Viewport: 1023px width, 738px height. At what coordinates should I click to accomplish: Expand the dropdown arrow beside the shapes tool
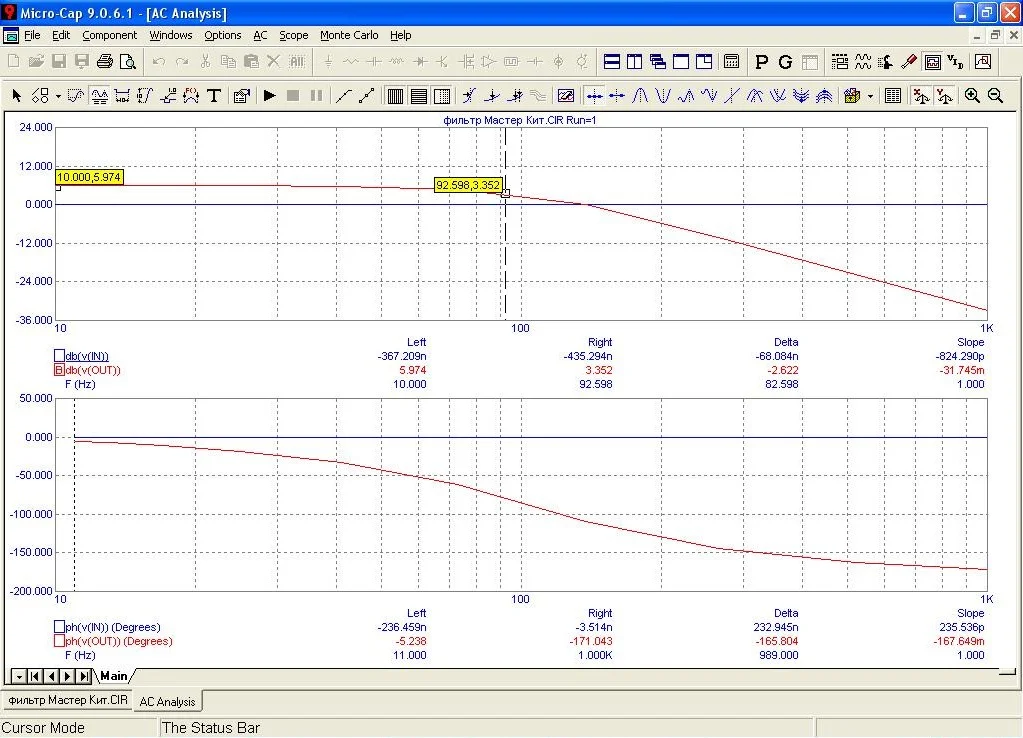[58, 96]
